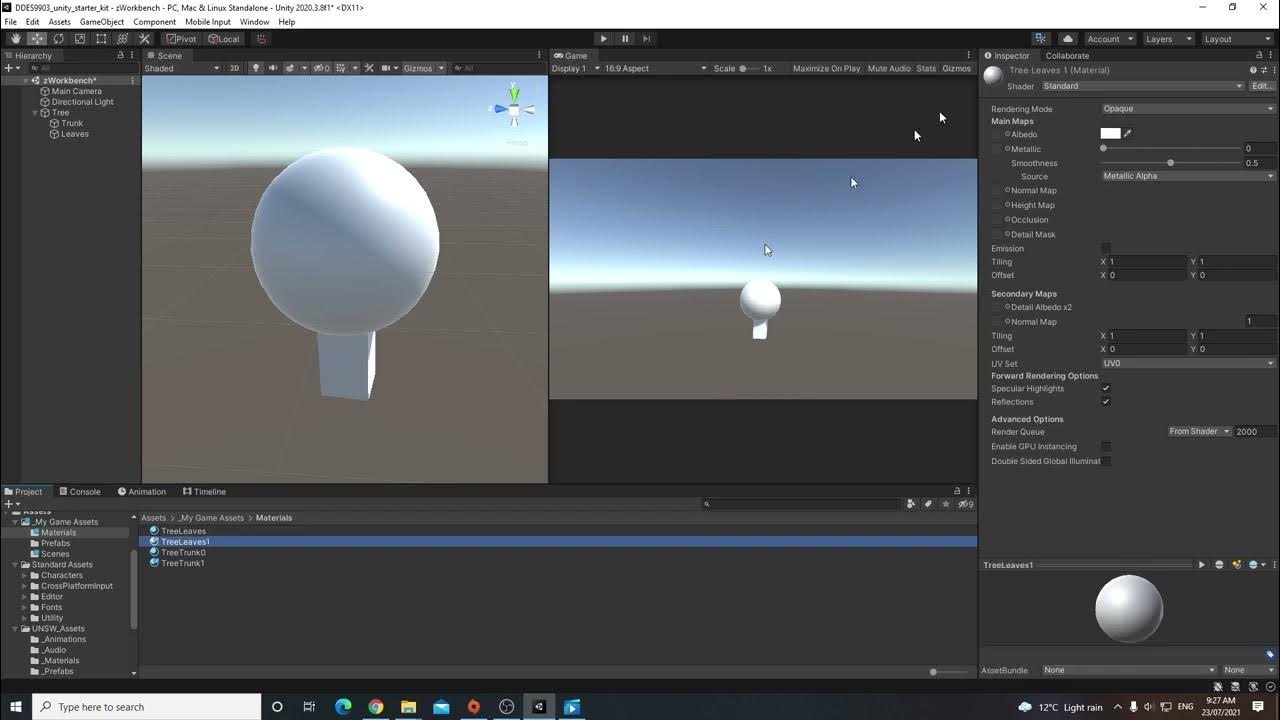This screenshot has width=1280, height=720.
Task: Open Account dropdown
Action: click(x=1110, y=39)
